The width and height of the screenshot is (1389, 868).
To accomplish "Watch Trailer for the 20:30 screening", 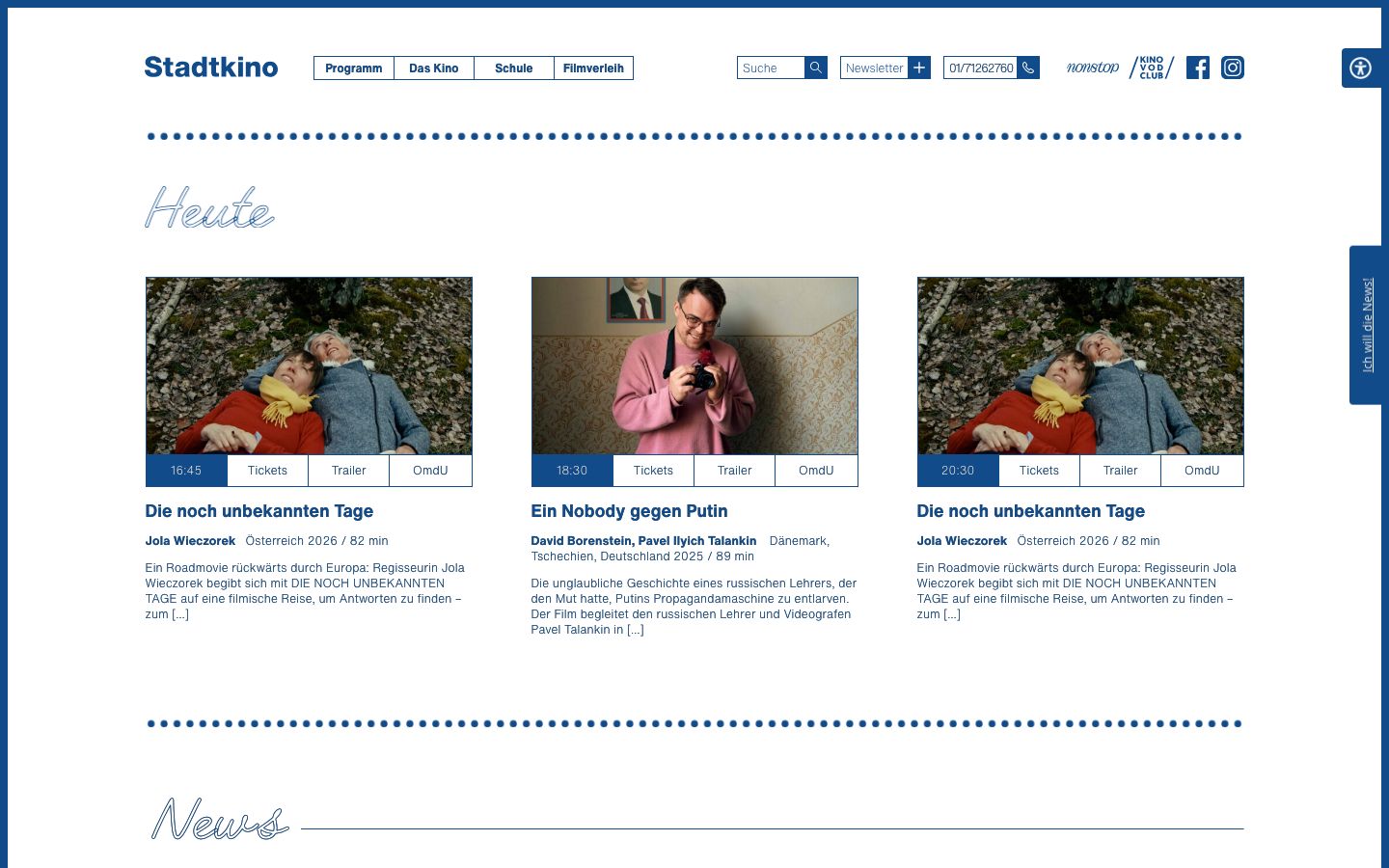I will point(1120,471).
